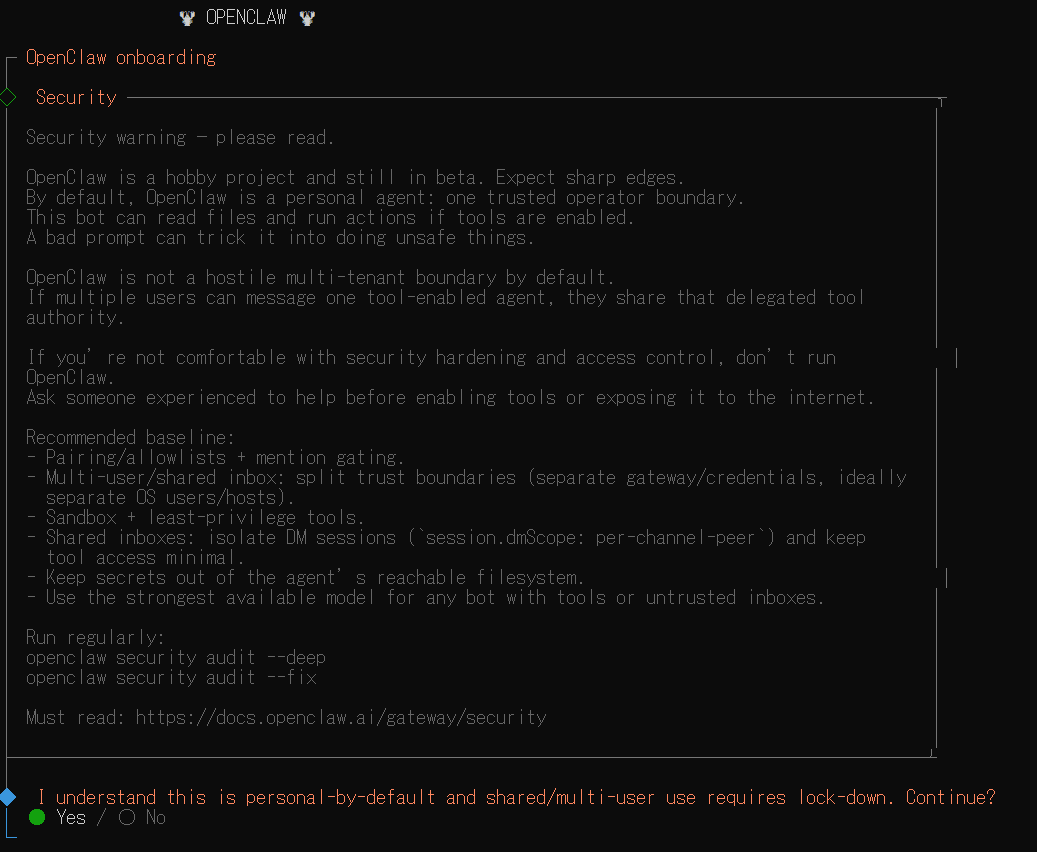Click the "Run regularly:" line

click(95, 637)
